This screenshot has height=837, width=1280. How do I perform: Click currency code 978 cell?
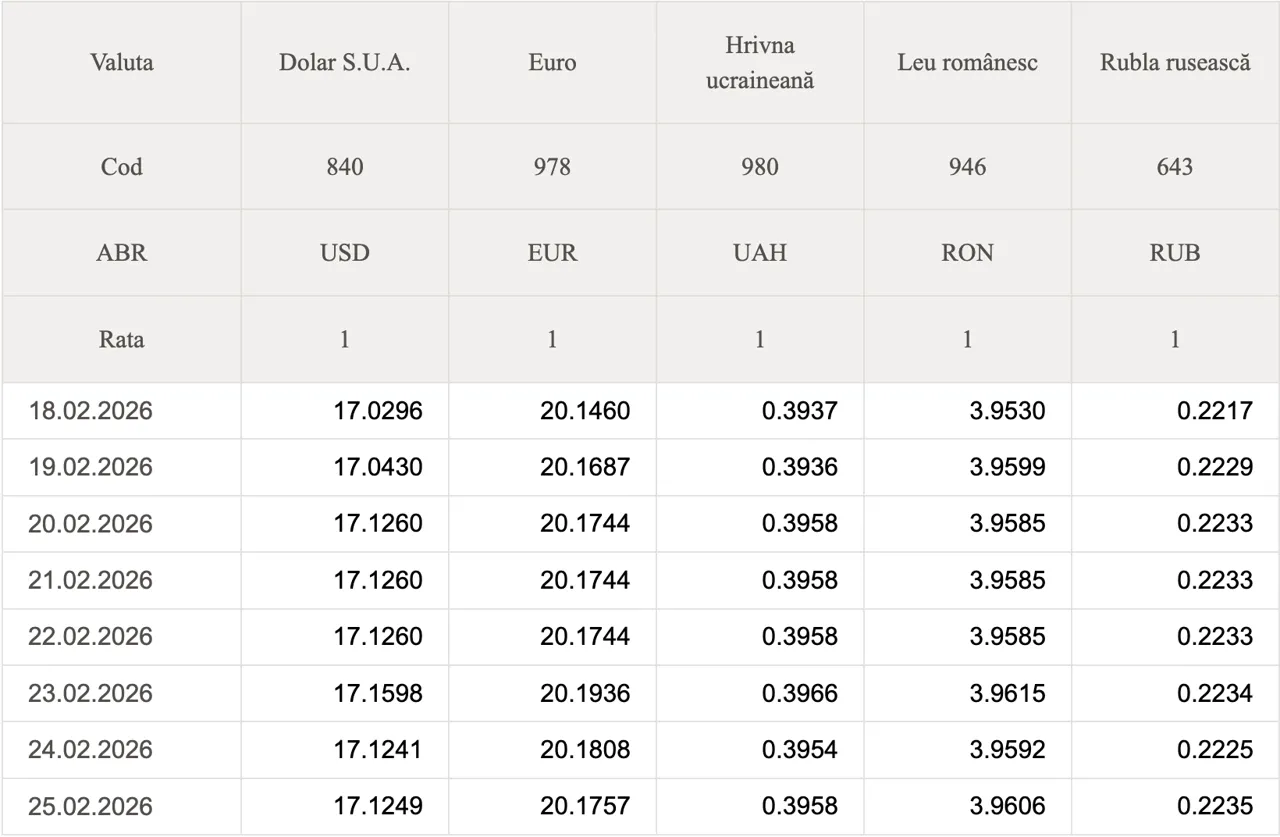pyautogui.click(x=552, y=166)
